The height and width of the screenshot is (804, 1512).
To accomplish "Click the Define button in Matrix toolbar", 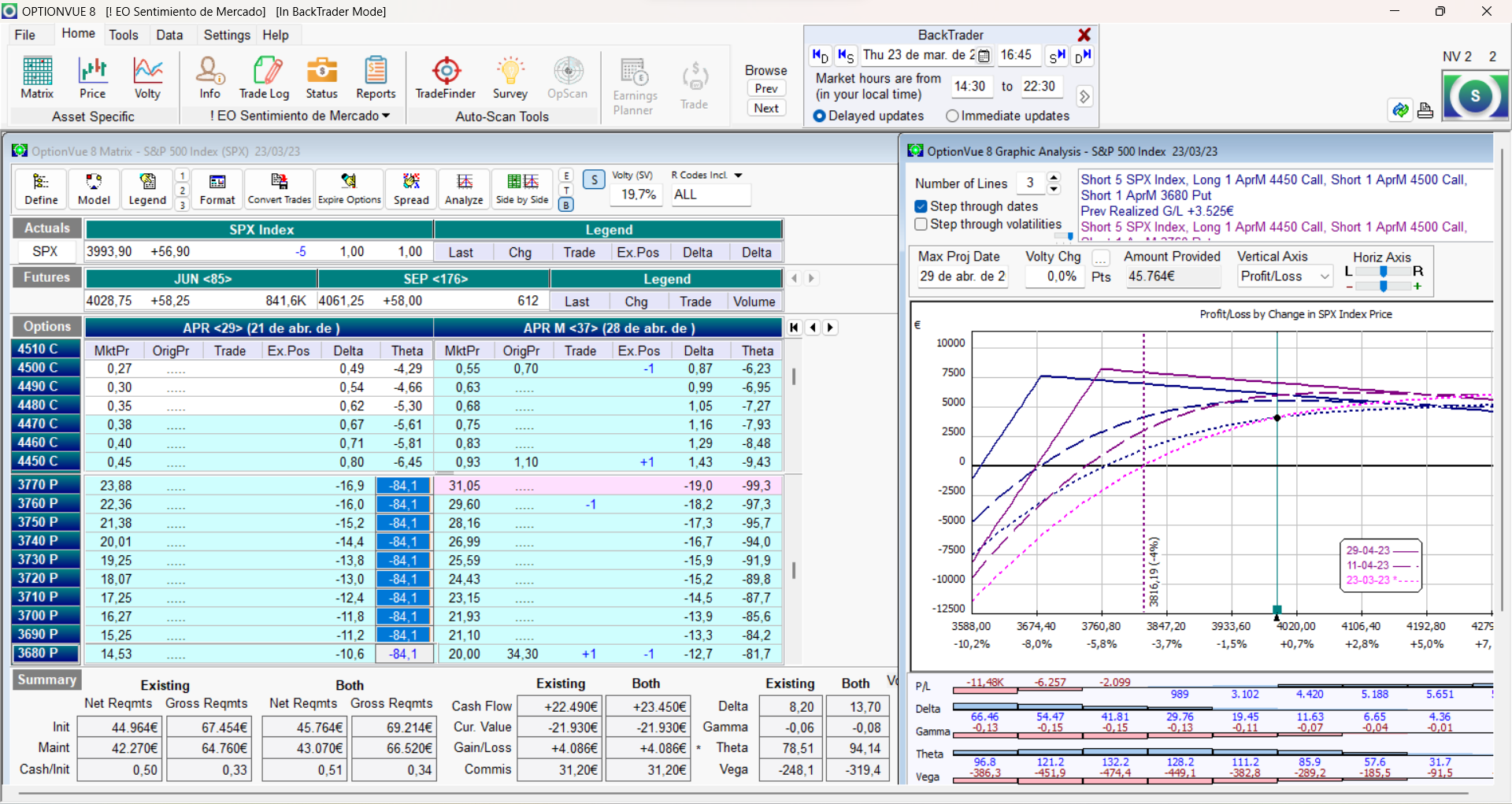I will tap(41, 189).
